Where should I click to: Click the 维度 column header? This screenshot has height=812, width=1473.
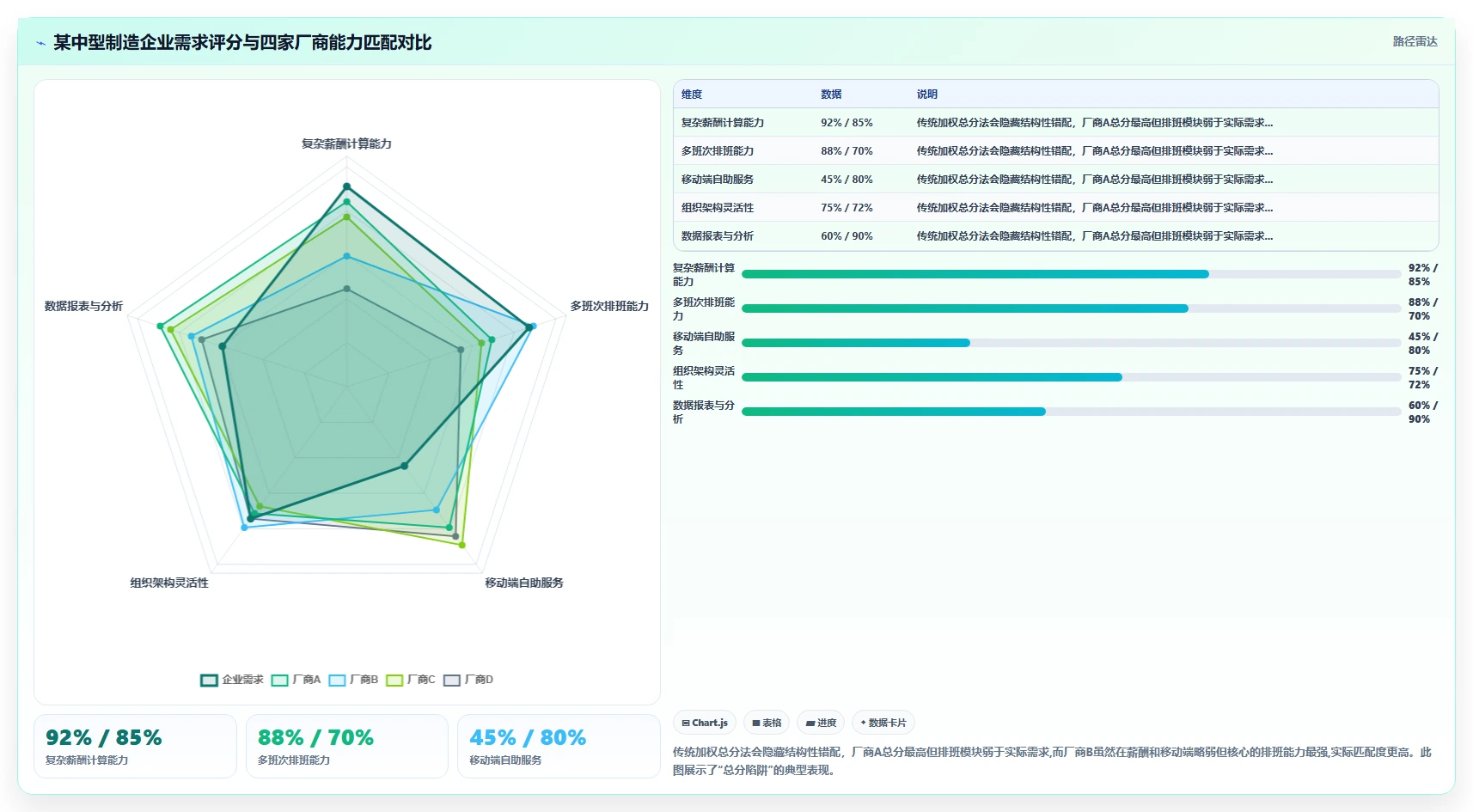692,95
